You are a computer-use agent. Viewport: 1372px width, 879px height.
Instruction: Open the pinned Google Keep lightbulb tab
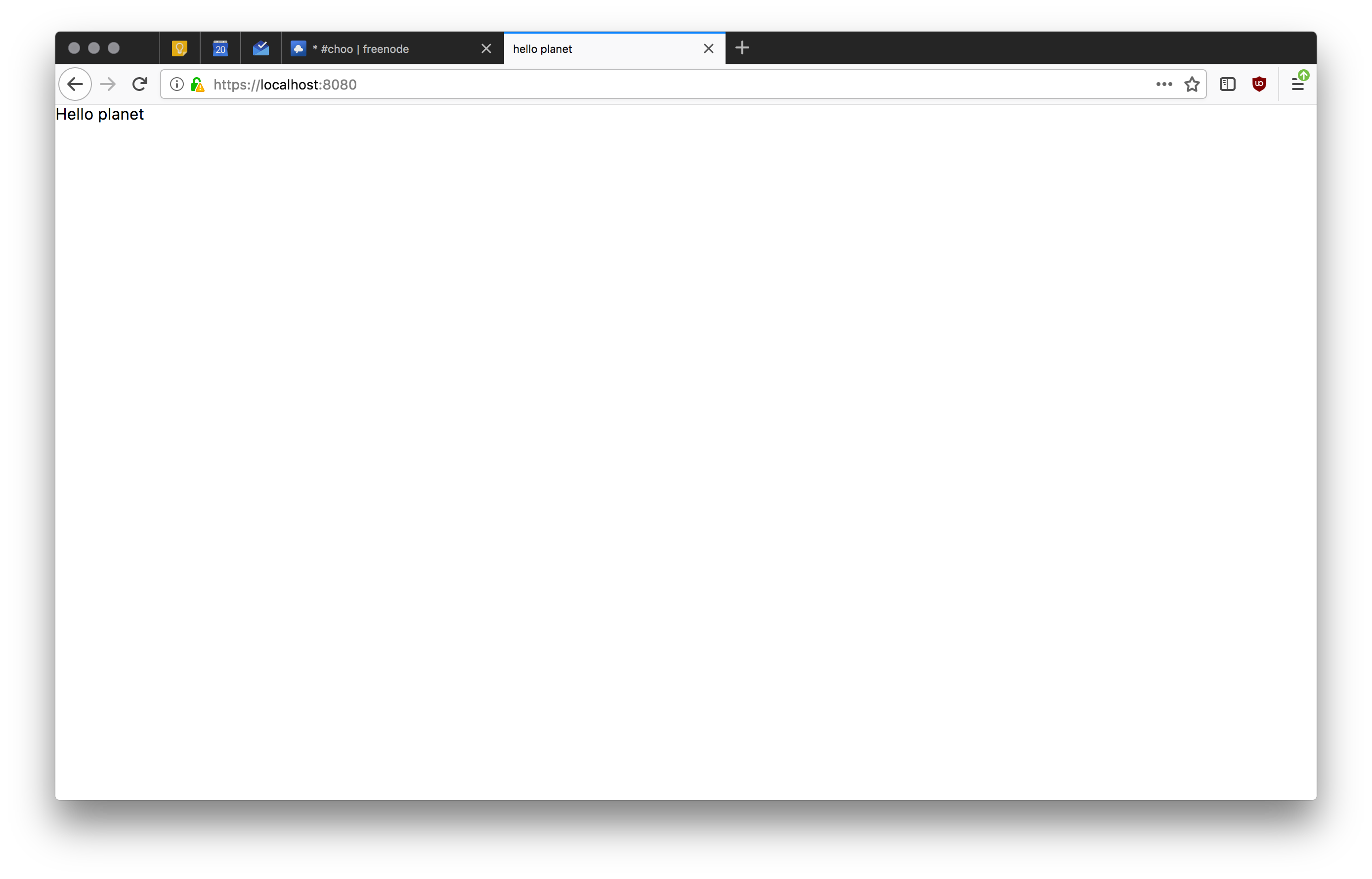coord(180,49)
